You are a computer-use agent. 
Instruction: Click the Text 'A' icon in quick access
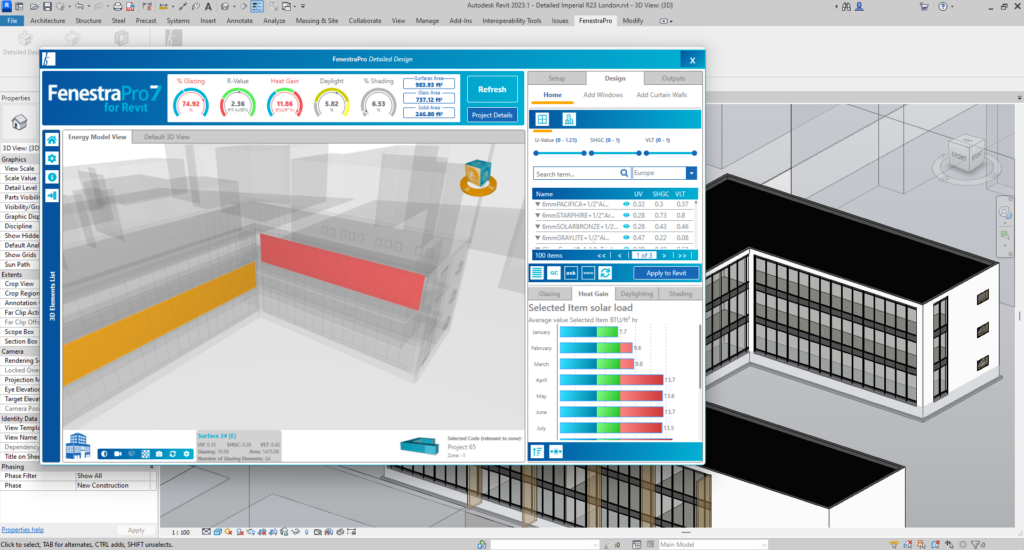point(208,6)
